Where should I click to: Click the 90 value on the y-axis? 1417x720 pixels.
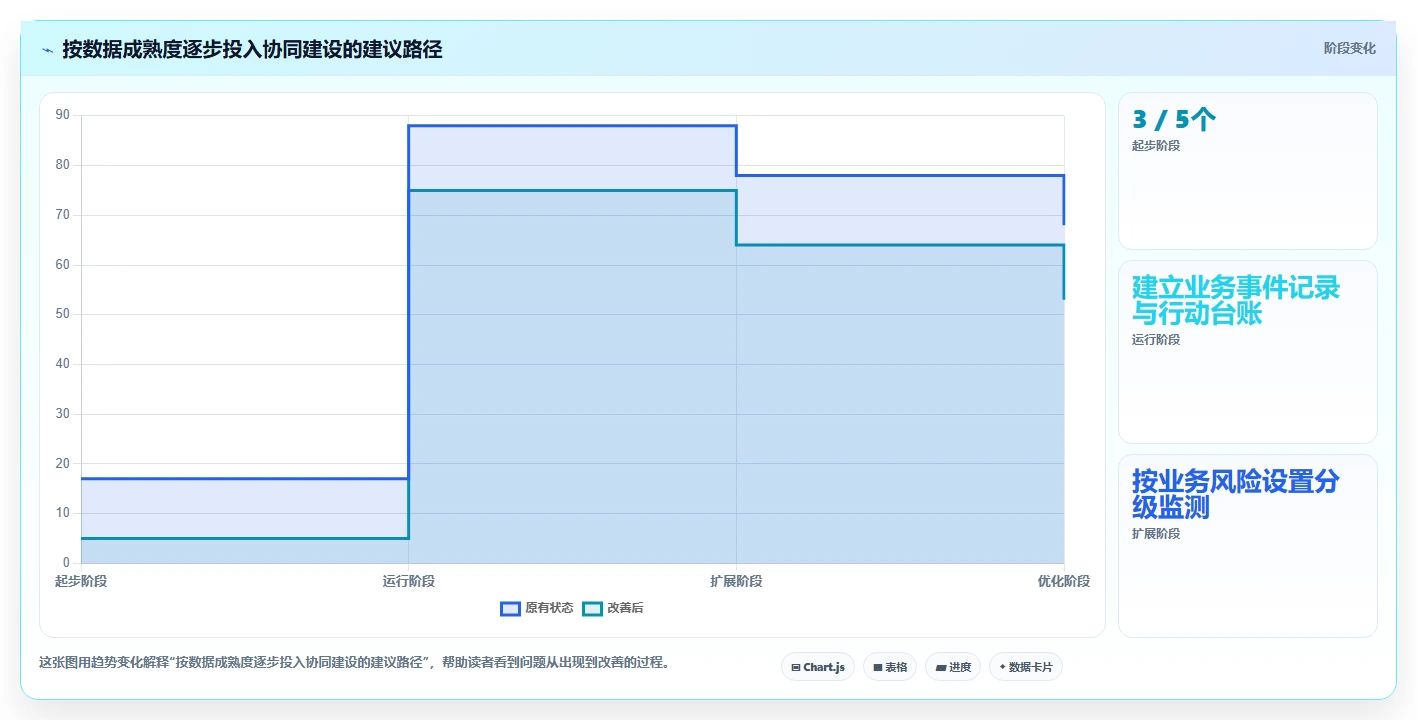[63, 115]
